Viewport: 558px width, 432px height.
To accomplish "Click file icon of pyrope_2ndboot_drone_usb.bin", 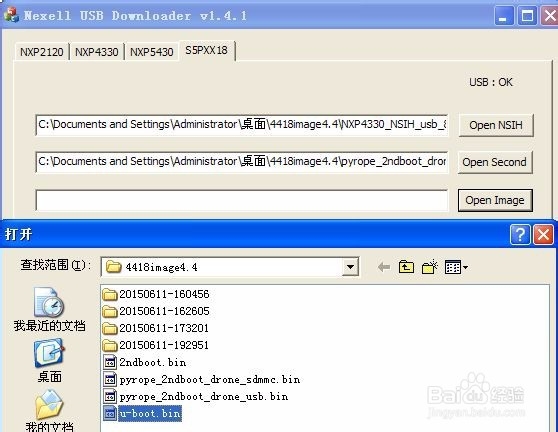I will (110, 396).
